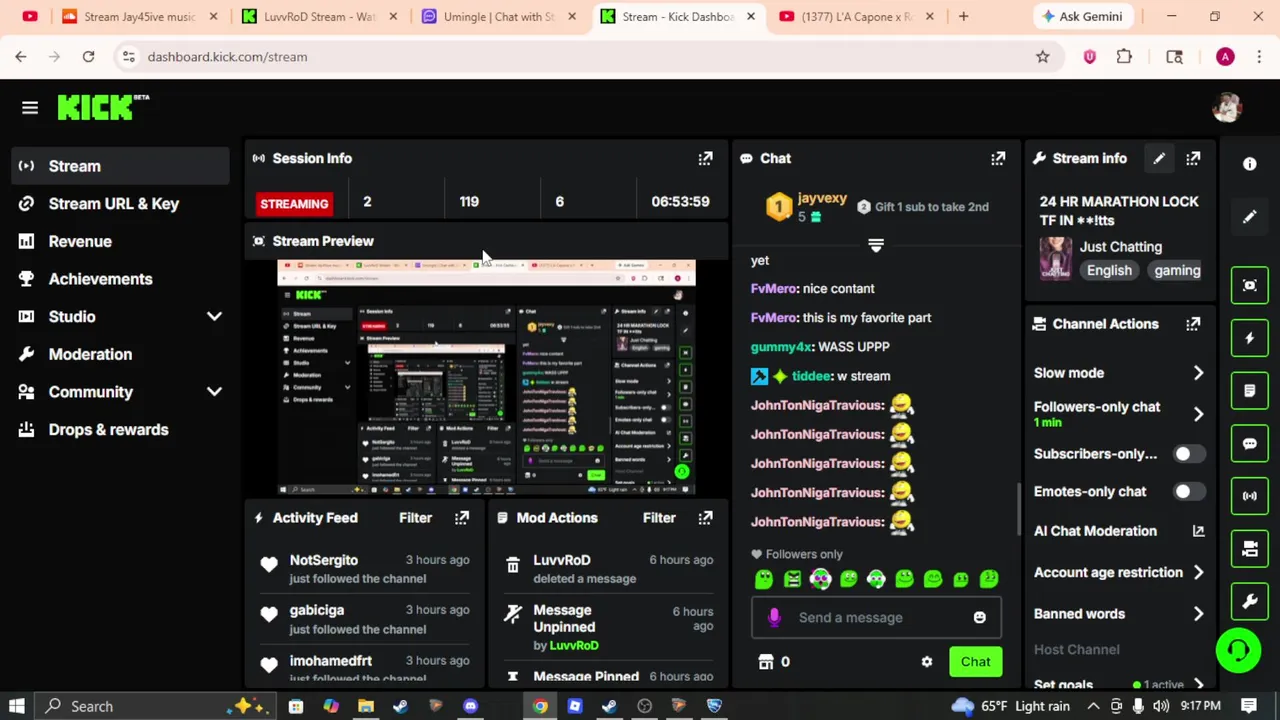Open the Mod Actions Filter

(659, 518)
